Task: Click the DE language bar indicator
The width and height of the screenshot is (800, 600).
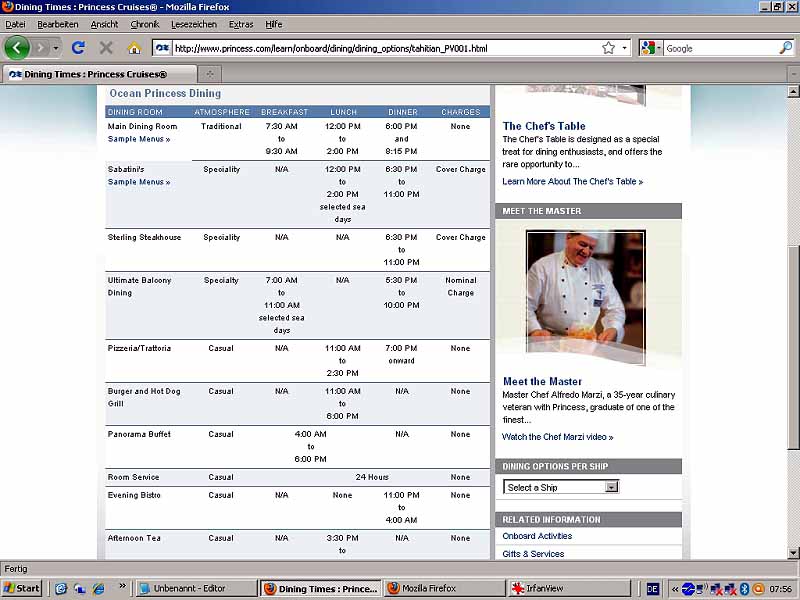Action: (x=653, y=589)
